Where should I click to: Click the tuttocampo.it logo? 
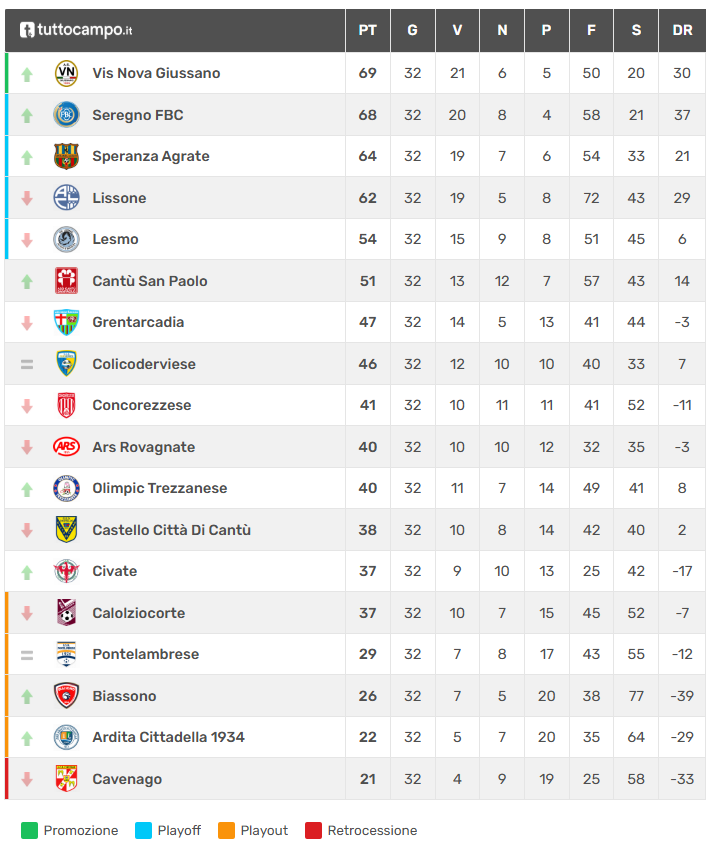pos(76,30)
